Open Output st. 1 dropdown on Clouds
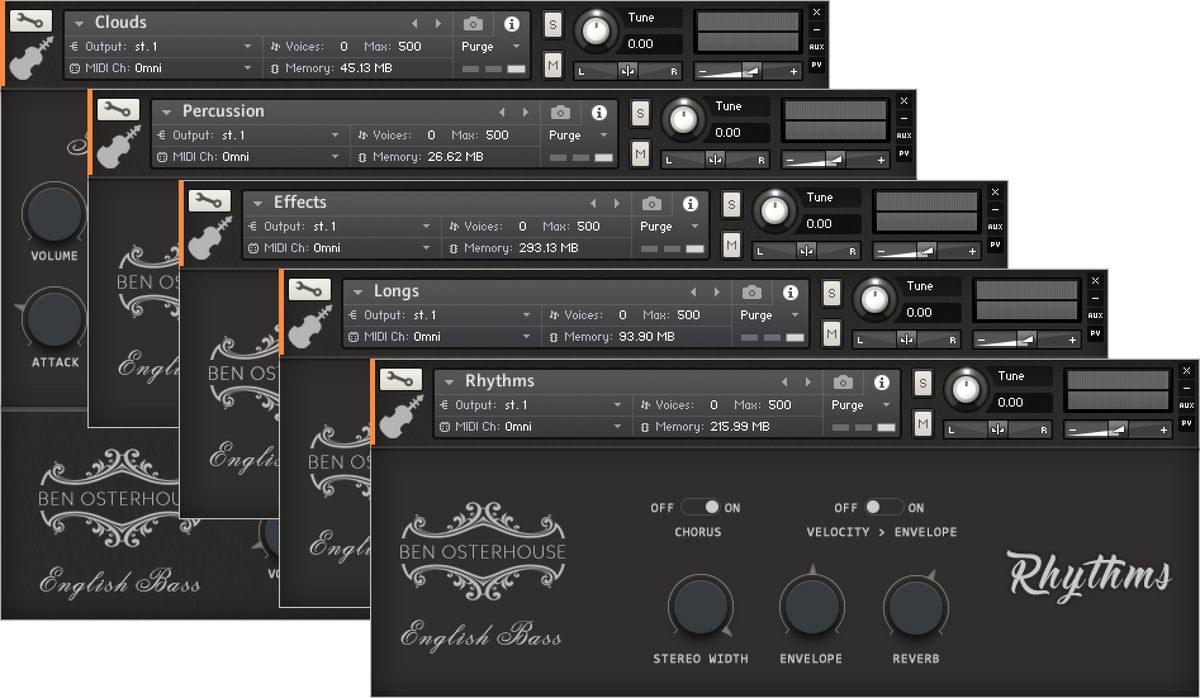This screenshot has width=1200, height=698. pos(161,46)
